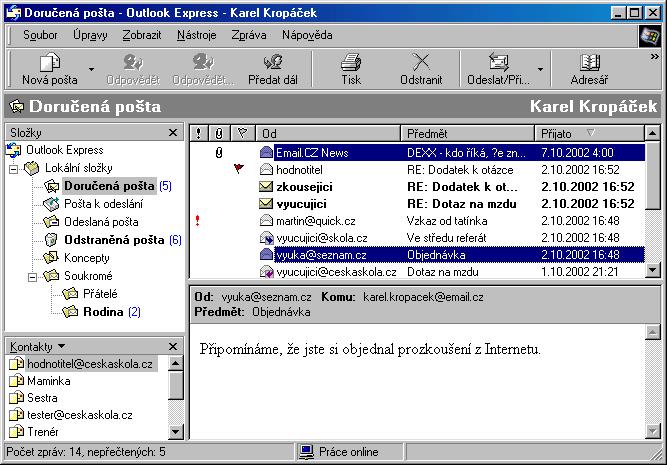Close the Složky folder pane

[x=173, y=133]
